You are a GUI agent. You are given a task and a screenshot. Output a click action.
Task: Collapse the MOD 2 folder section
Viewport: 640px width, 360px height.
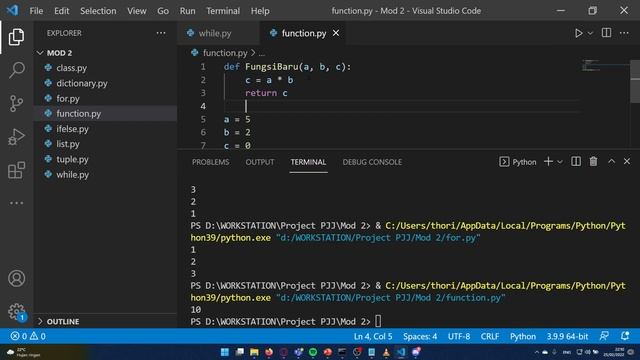pyautogui.click(x=105, y=53)
